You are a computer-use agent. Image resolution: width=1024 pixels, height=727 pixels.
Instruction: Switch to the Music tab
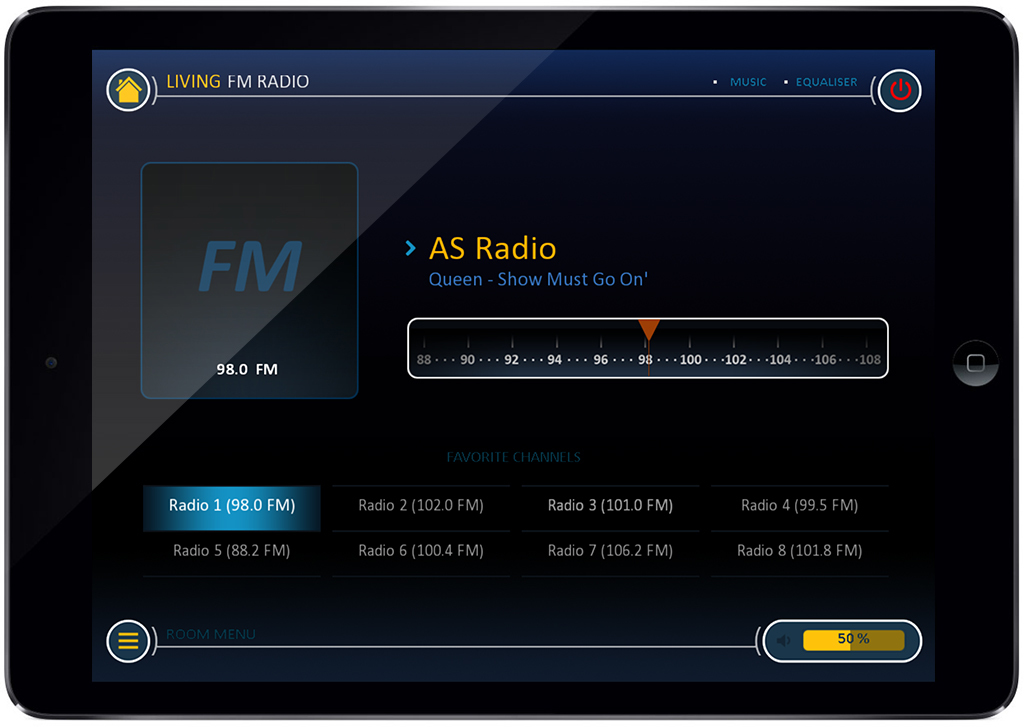click(x=748, y=82)
